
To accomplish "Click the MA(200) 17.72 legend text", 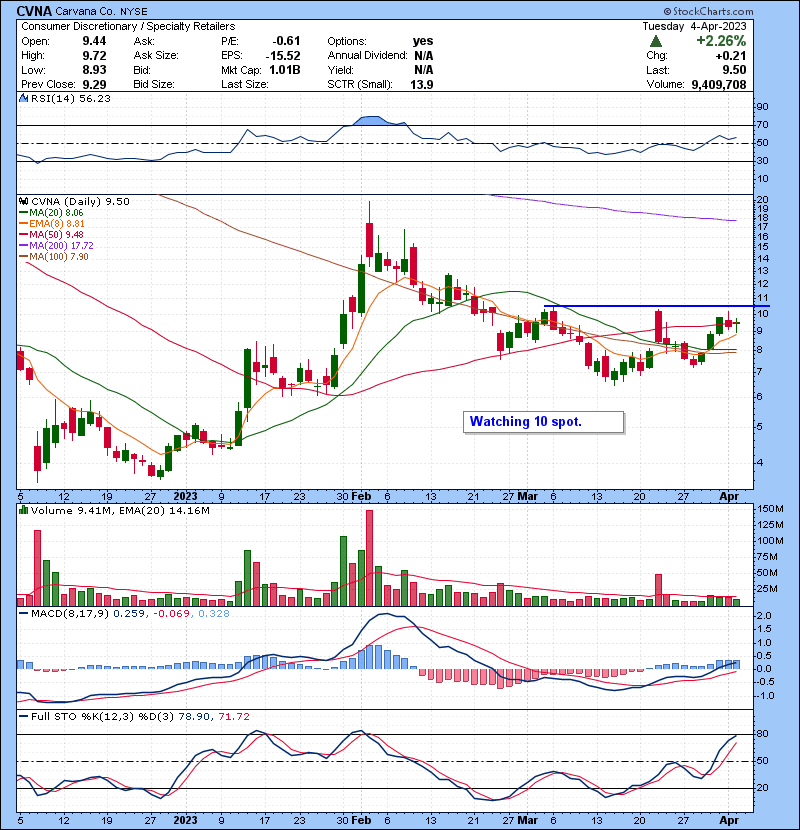I will 61,246.
